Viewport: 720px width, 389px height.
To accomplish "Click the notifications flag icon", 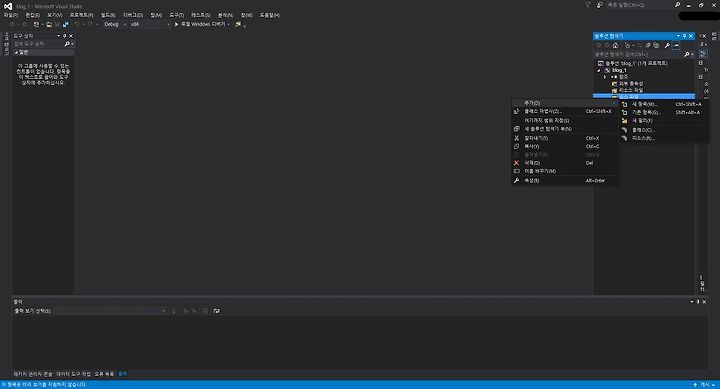I will pos(588,5).
